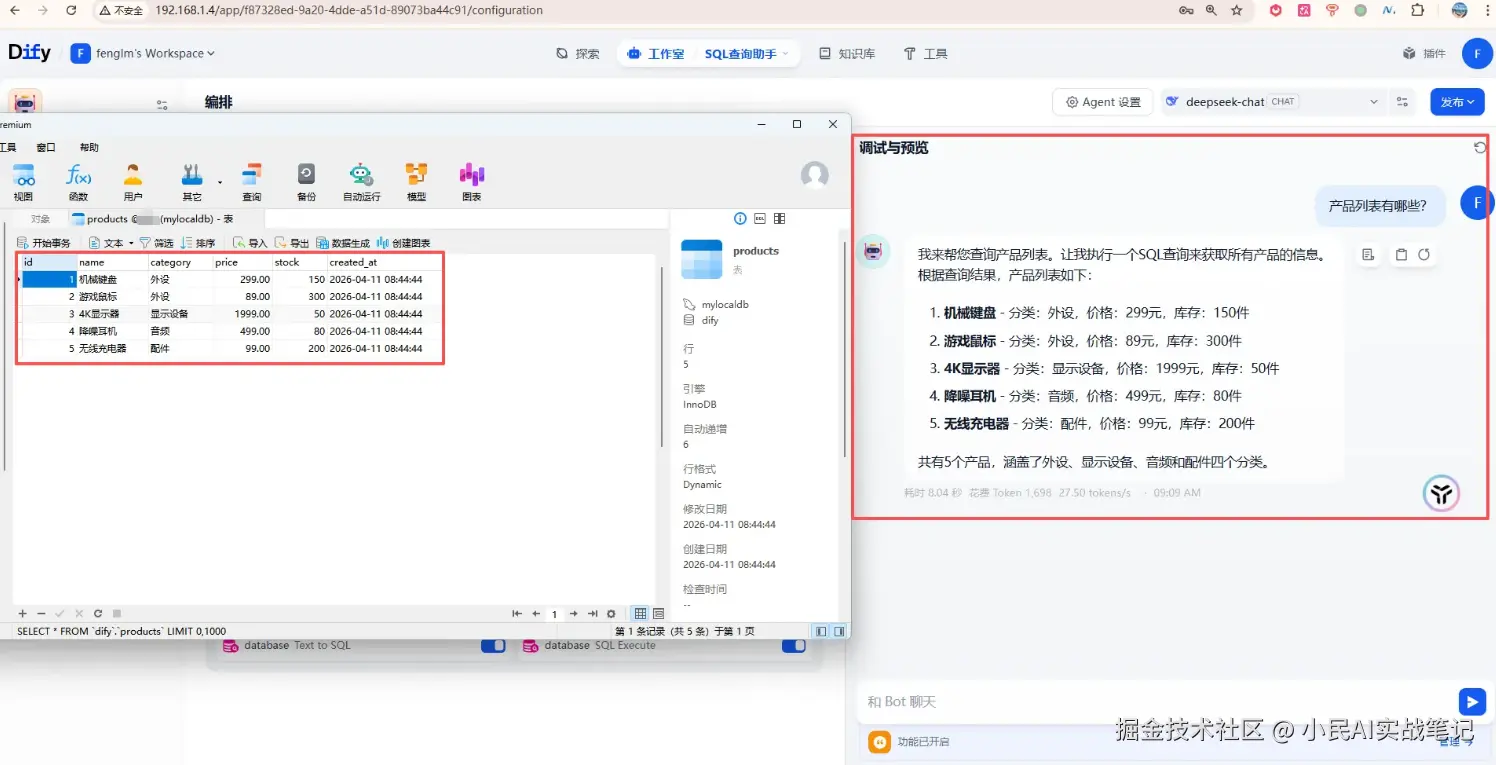
Task: Open the 函数 f(x) tool in Navicat
Action: tap(78, 183)
